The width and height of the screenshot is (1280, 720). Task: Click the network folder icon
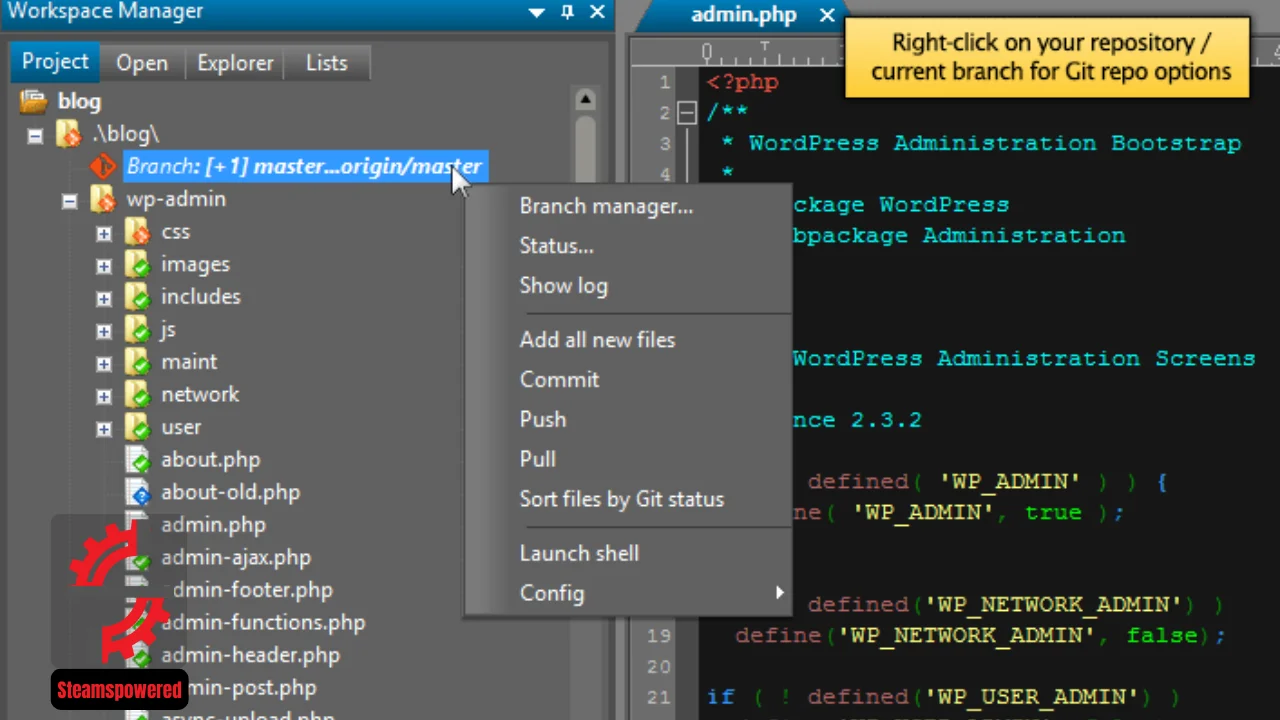point(137,394)
